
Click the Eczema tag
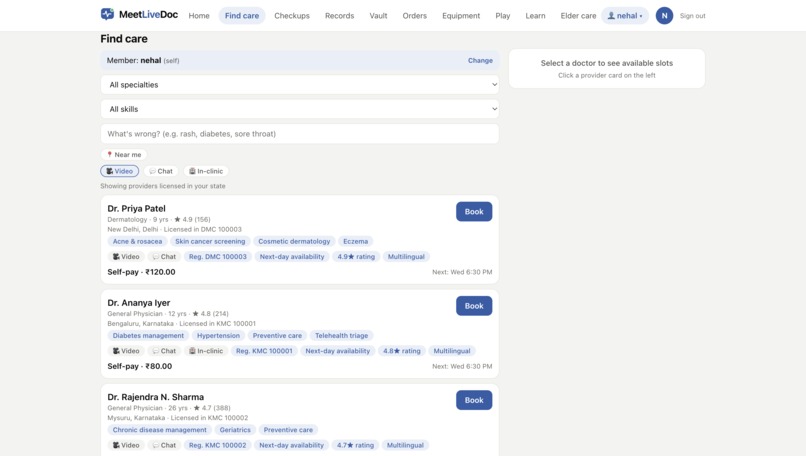(x=356, y=241)
